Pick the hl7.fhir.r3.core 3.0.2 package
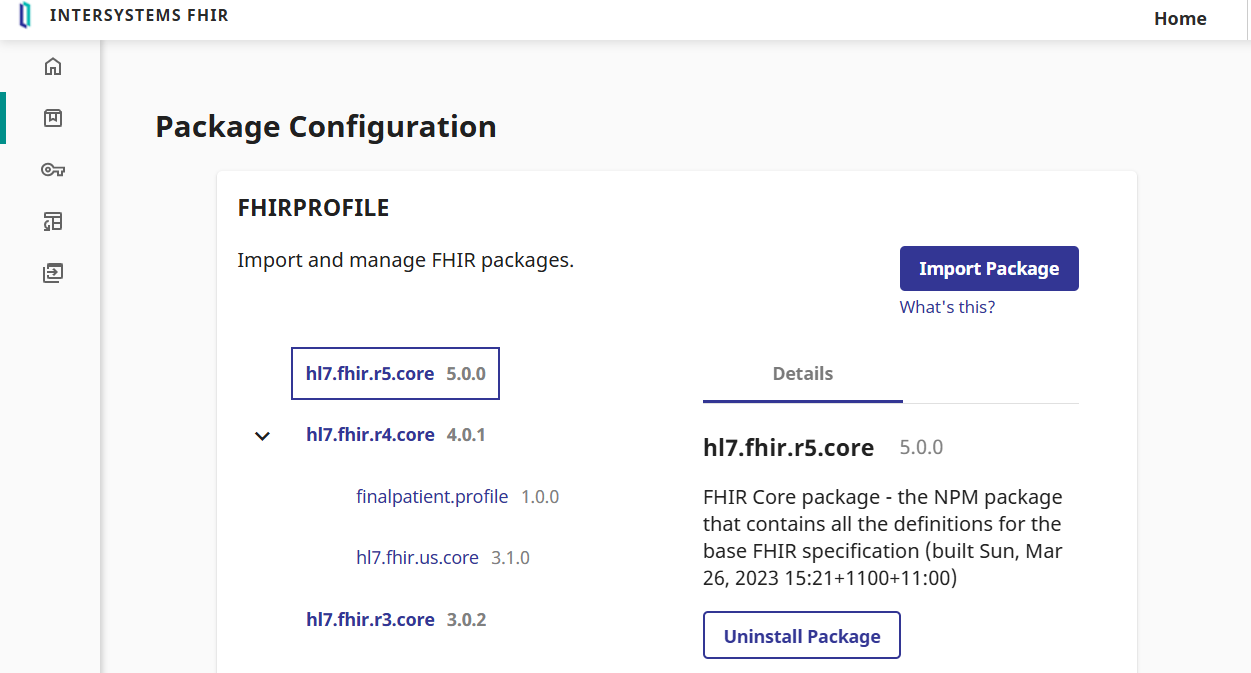 click(370, 620)
